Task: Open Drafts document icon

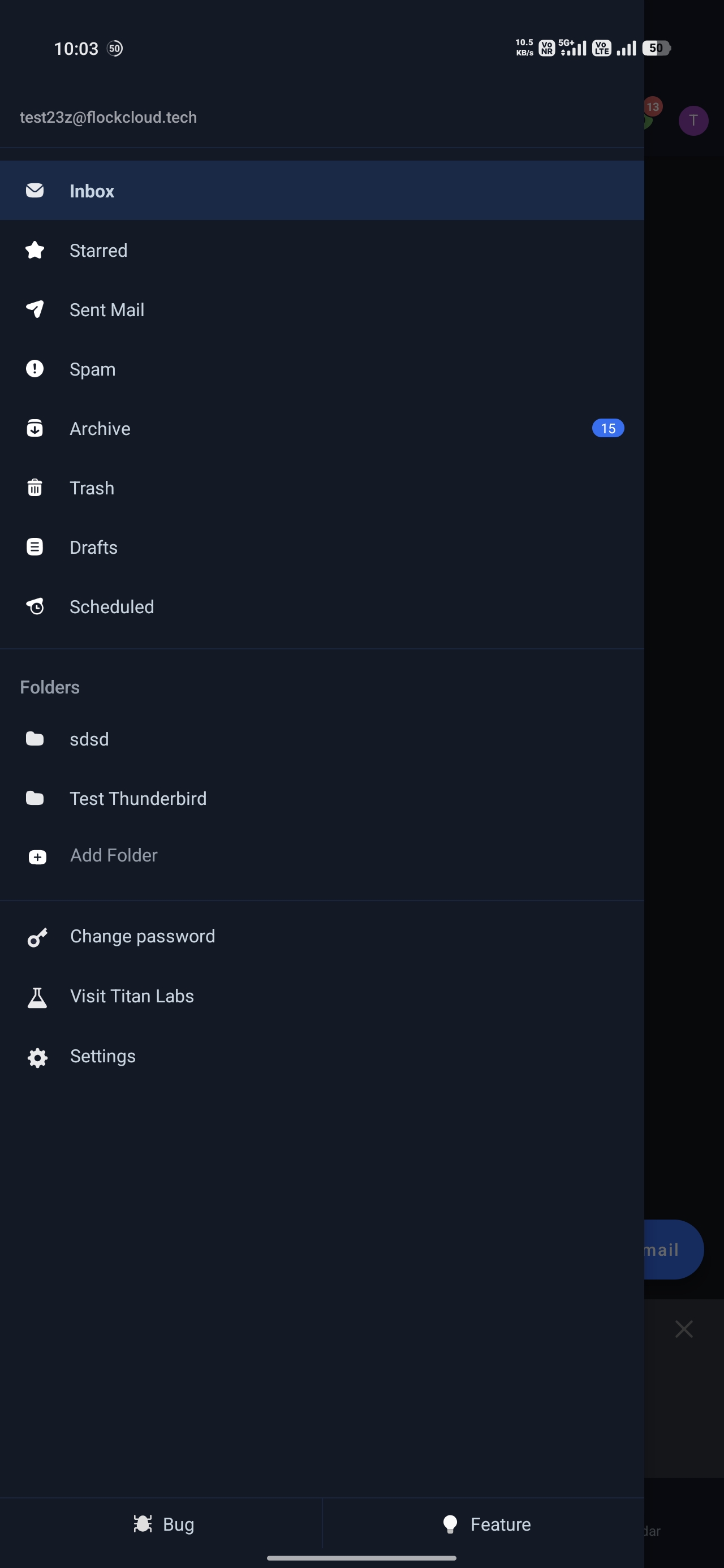Action: (x=35, y=547)
